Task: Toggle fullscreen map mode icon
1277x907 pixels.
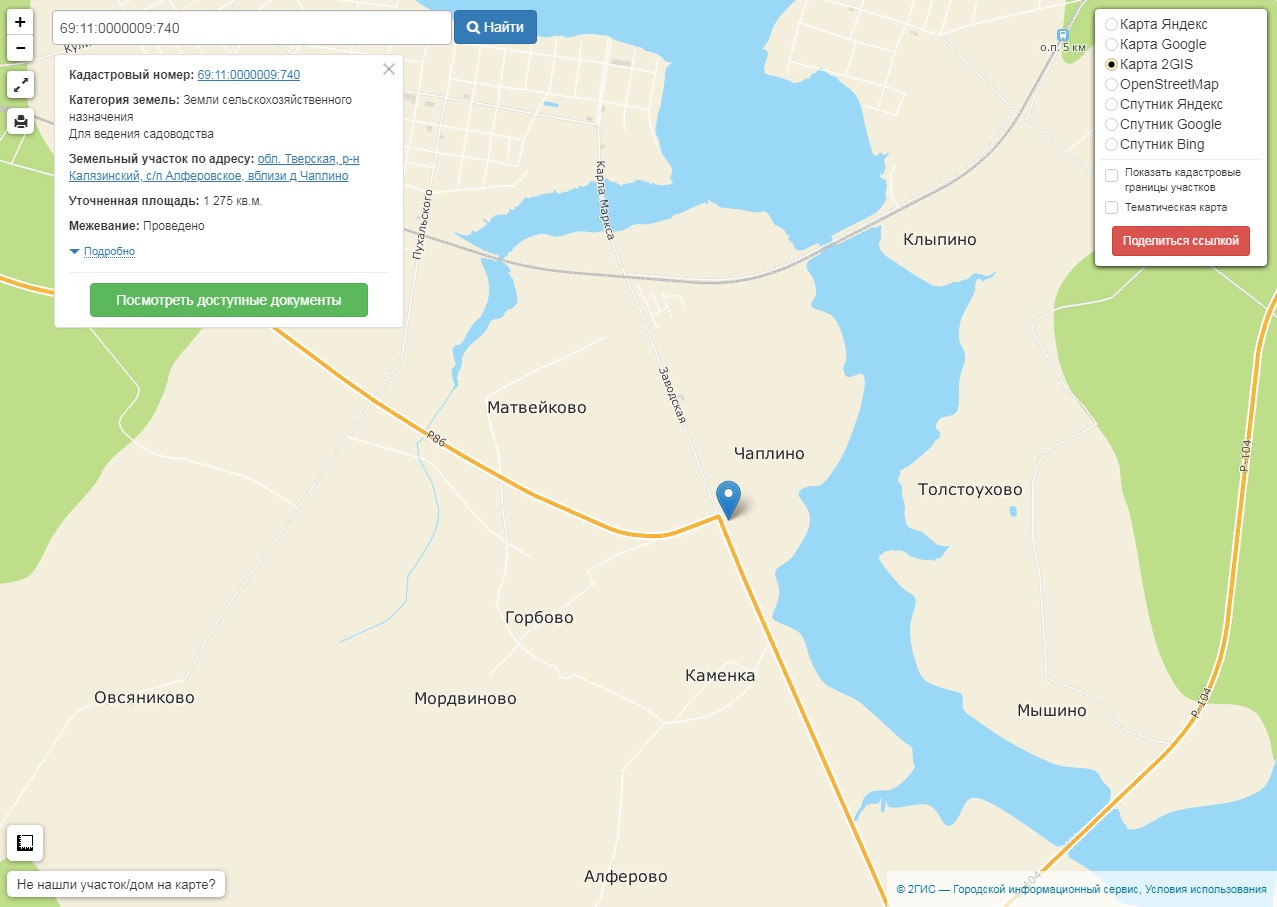Action: pos(20,85)
